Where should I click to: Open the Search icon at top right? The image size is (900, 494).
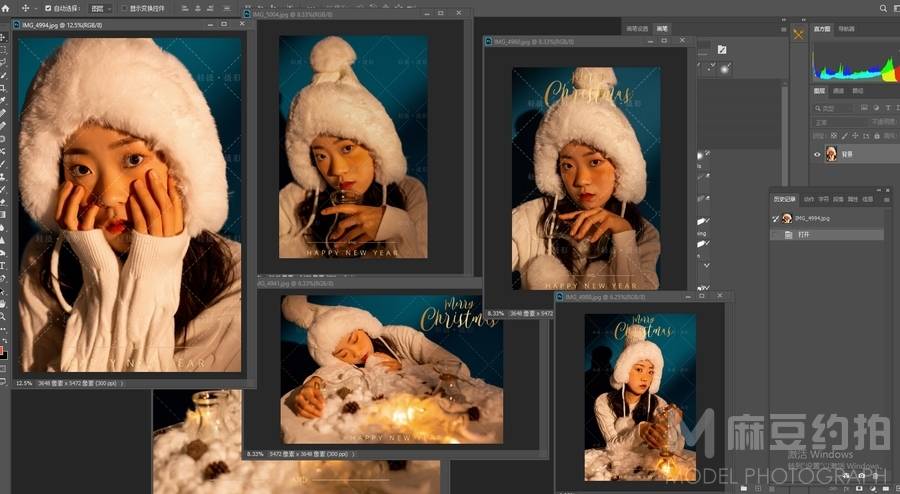tap(883, 9)
